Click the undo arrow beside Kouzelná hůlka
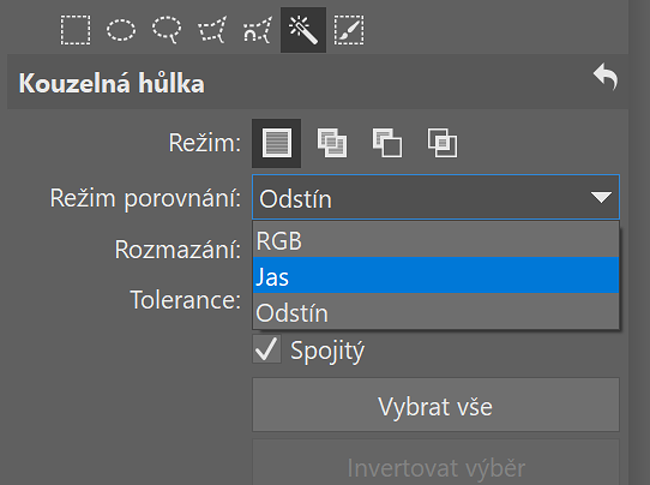The width and height of the screenshot is (650, 485). (606, 77)
